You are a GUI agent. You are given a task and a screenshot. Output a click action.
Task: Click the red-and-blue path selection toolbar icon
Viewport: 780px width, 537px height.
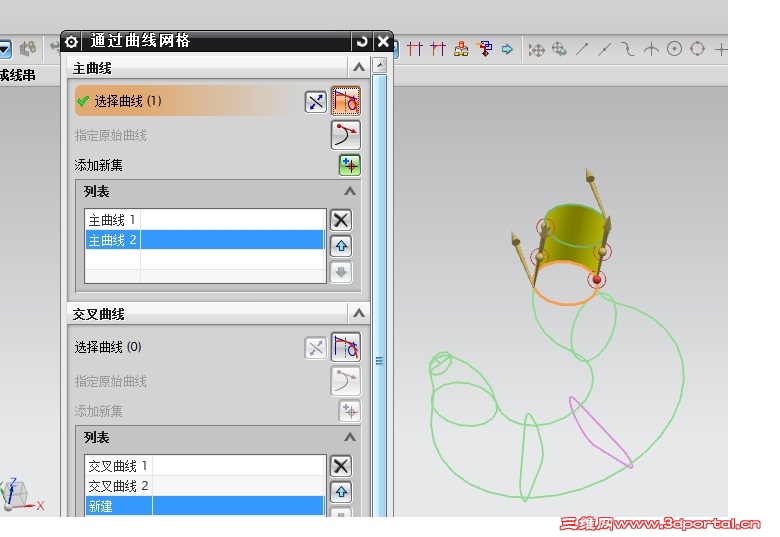[x=484, y=49]
